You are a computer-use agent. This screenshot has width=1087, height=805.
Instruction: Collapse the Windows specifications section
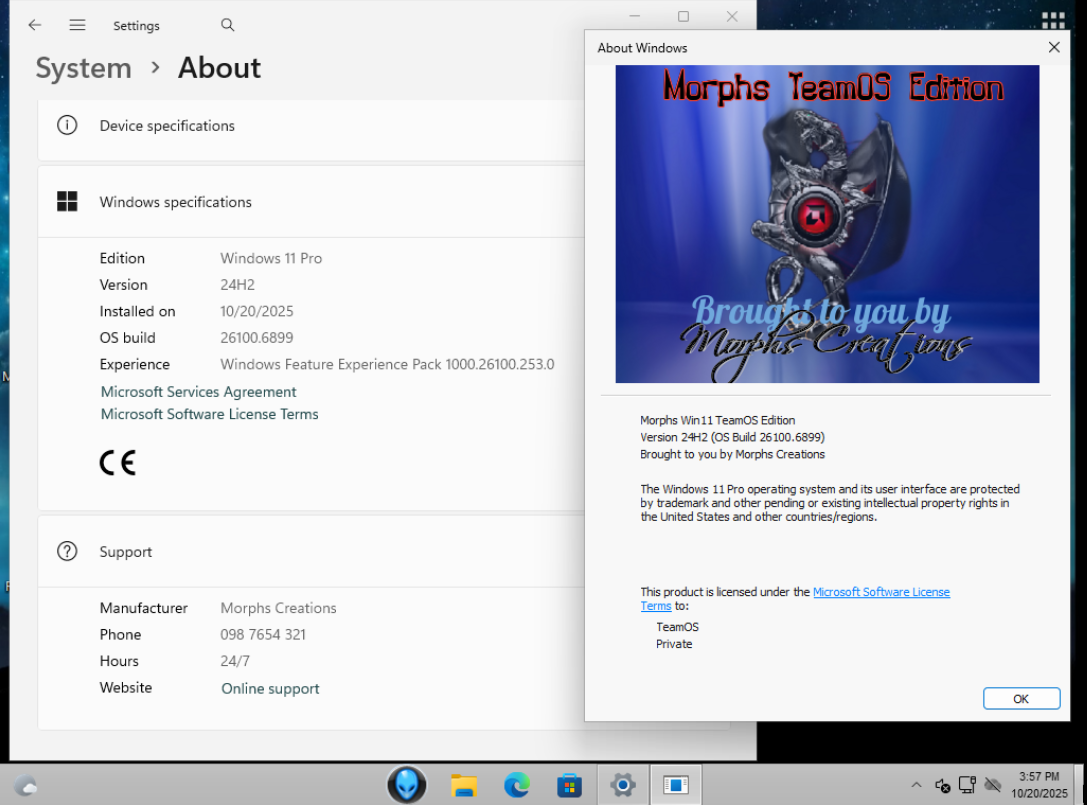coord(311,202)
